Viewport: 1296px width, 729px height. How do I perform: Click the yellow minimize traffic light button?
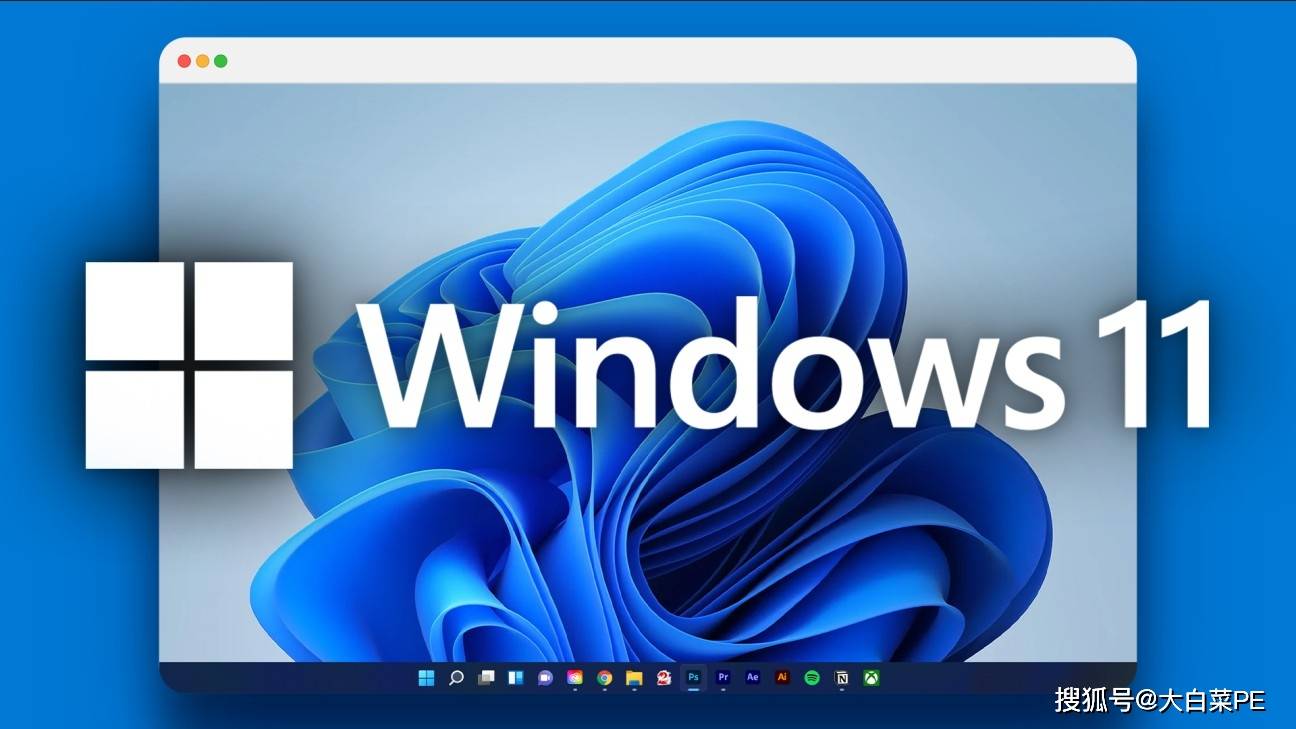(200, 59)
